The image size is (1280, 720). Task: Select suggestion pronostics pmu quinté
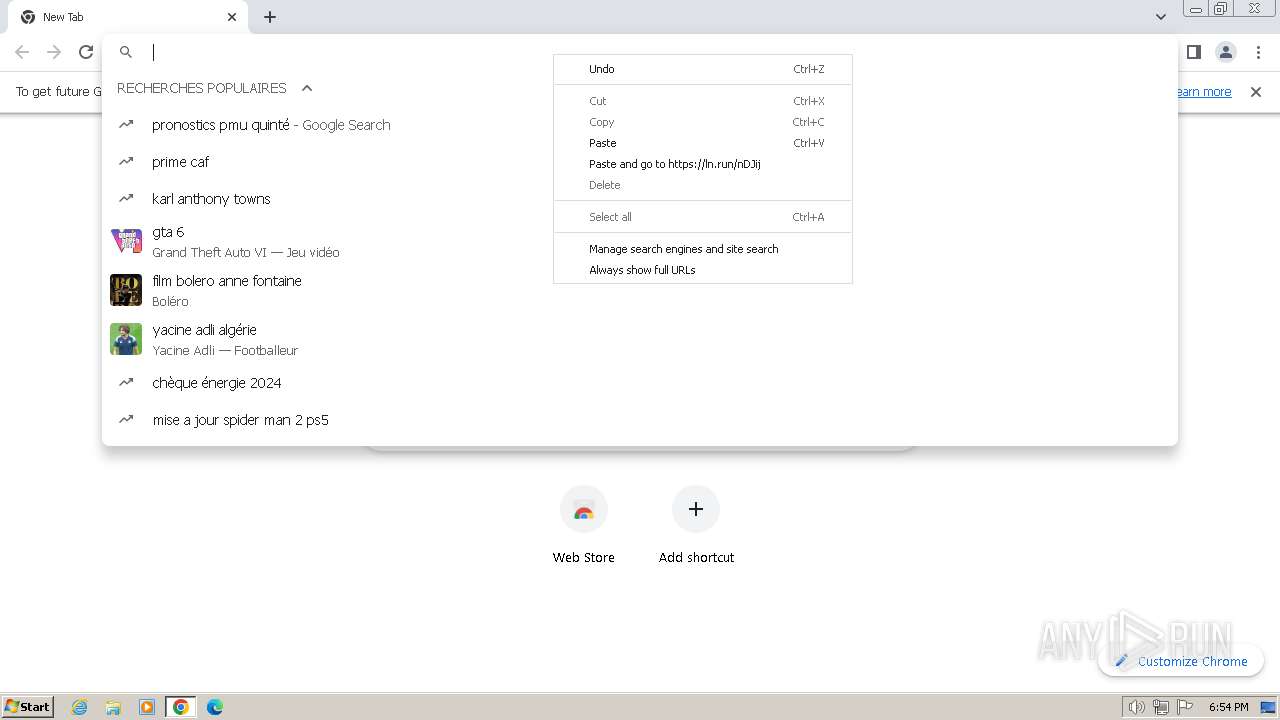[x=640, y=125]
